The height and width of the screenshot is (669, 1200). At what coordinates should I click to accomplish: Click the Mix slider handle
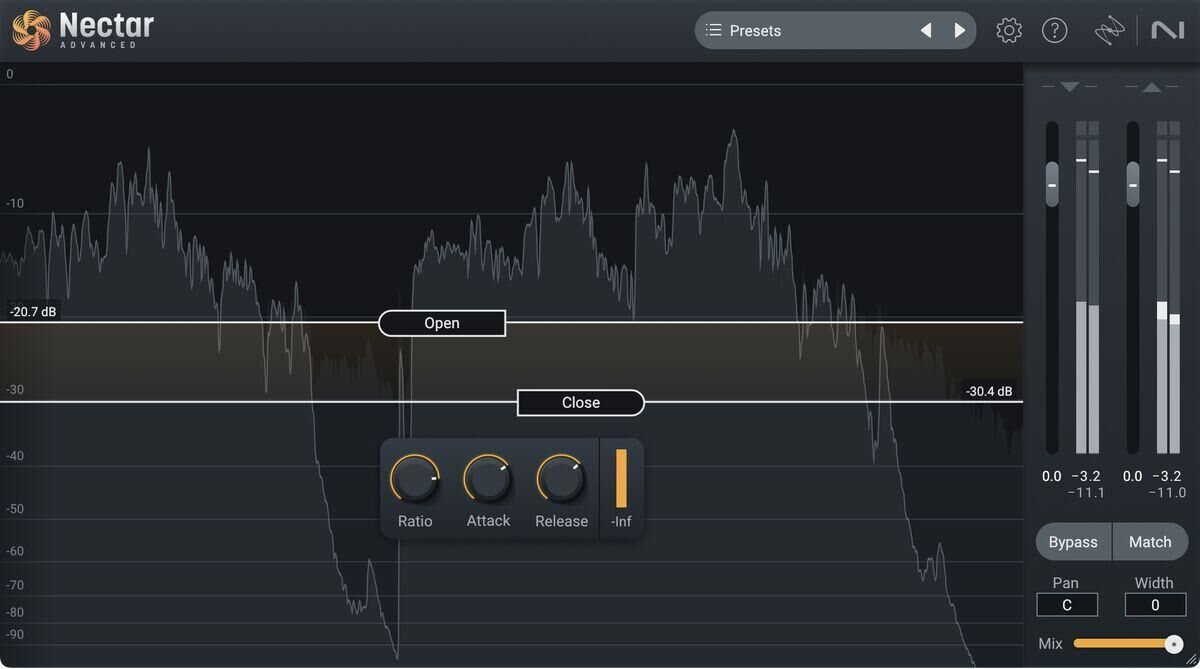click(1174, 644)
